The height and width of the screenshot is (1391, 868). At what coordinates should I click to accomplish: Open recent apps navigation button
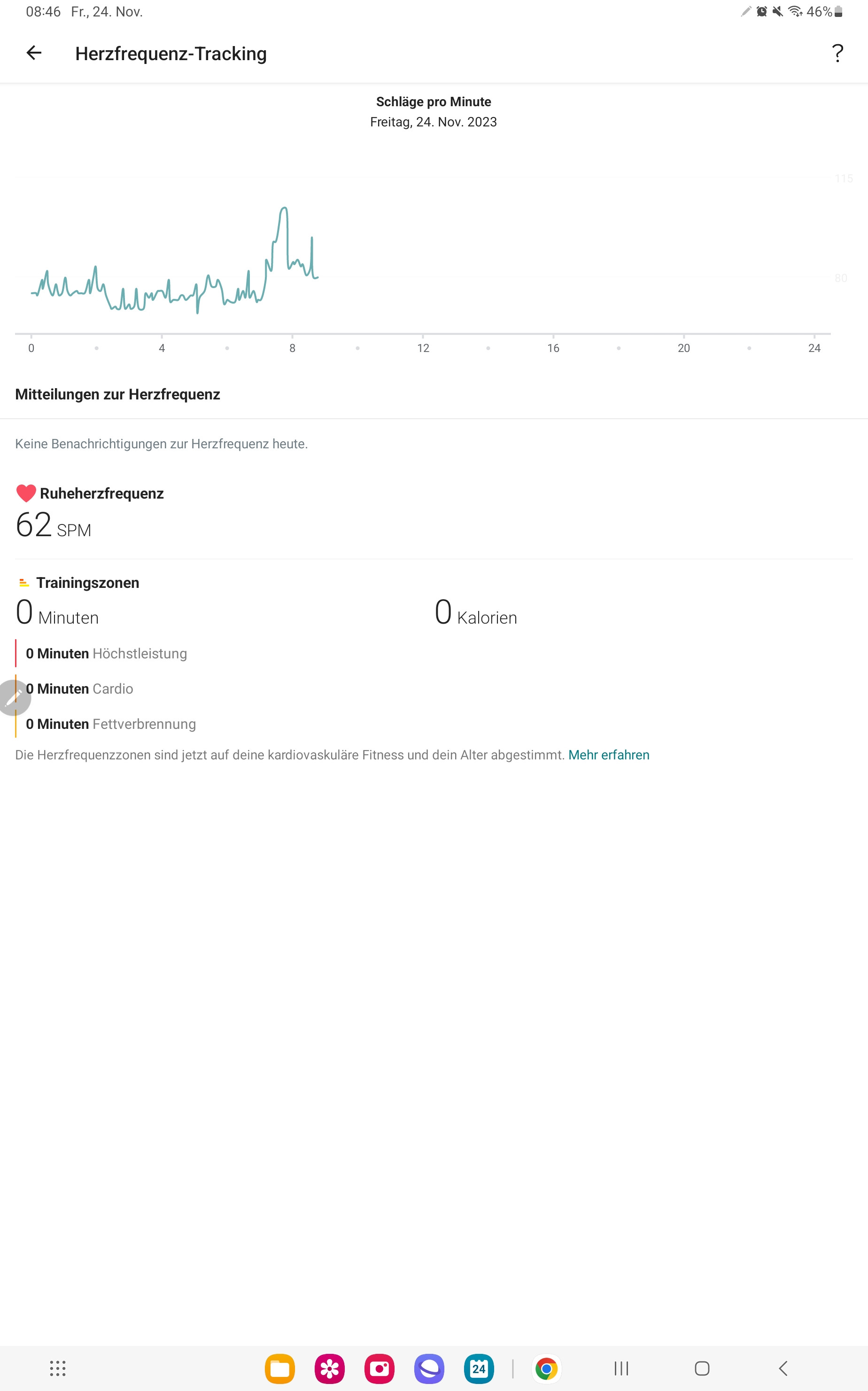click(x=621, y=1368)
